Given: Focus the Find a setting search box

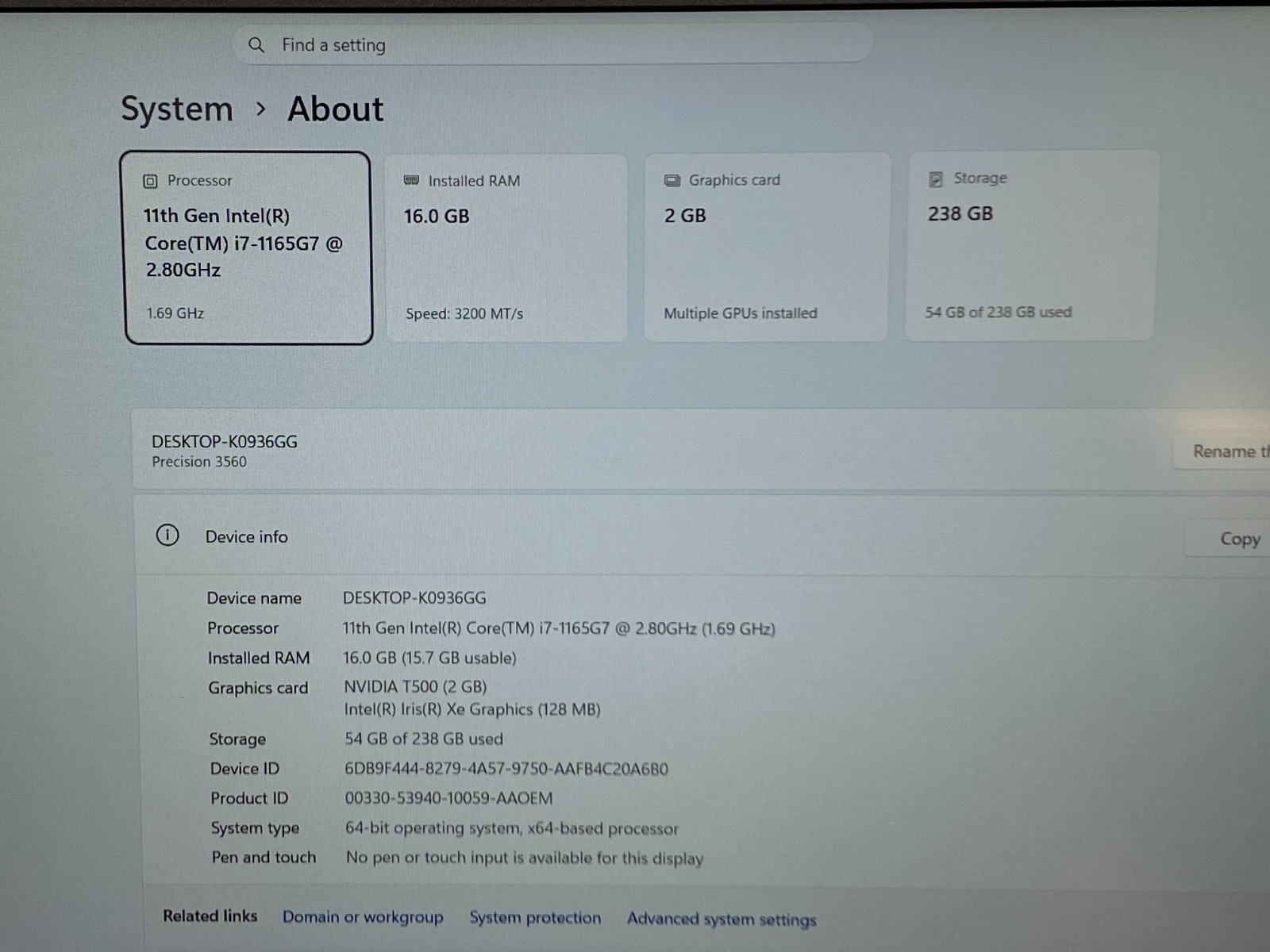Looking at the screenshot, I should [x=552, y=44].
